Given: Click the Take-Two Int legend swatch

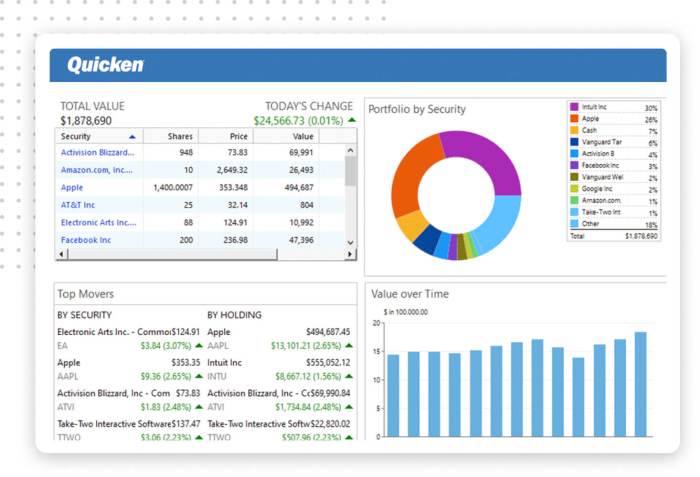Looking at the screenshot, I should pos(574,212).
